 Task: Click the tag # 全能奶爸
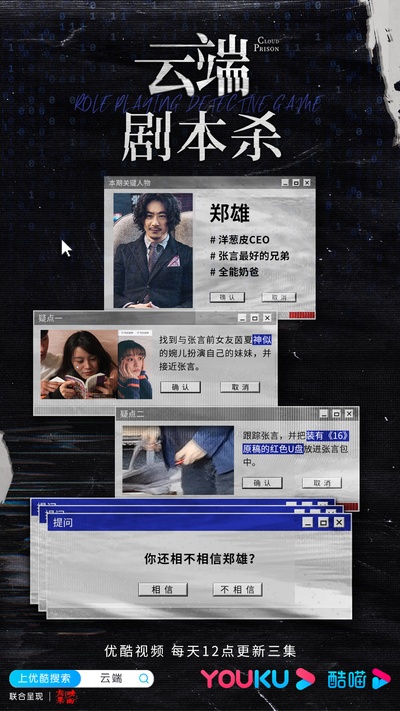(x=235, y=272)
